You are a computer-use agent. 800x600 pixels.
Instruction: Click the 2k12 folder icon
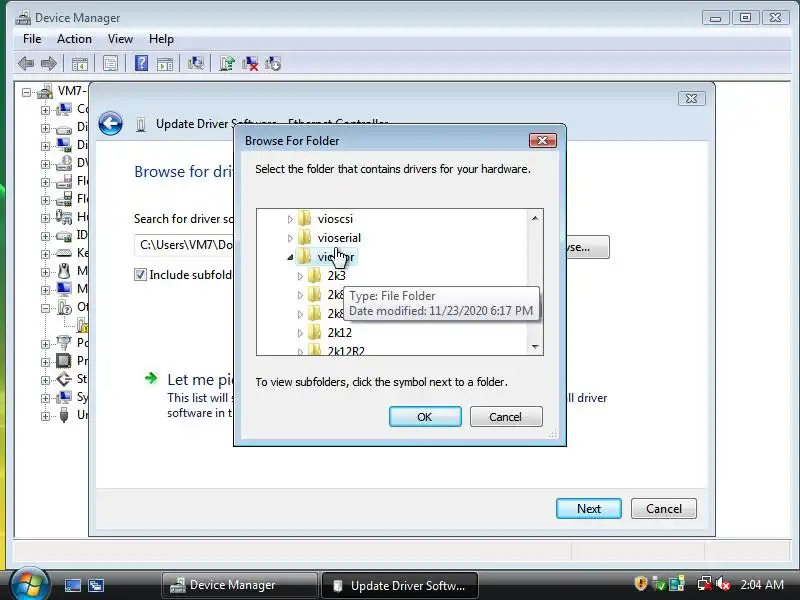point(315,333)
